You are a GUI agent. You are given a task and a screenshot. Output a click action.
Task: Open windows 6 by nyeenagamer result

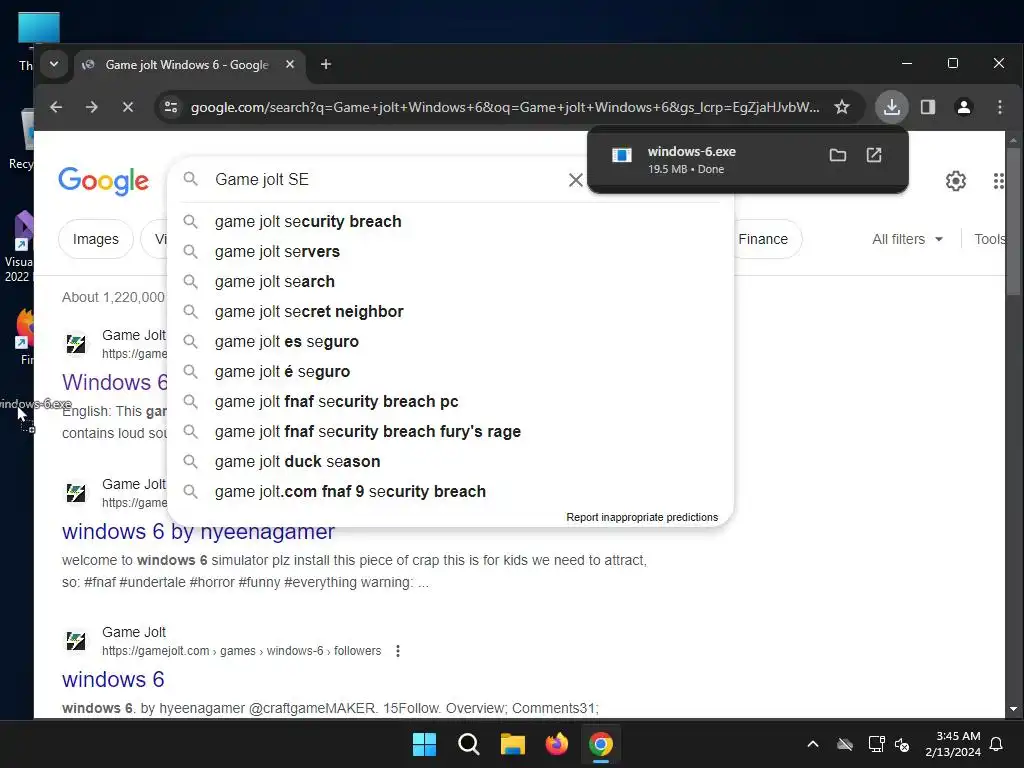(198, 532)
